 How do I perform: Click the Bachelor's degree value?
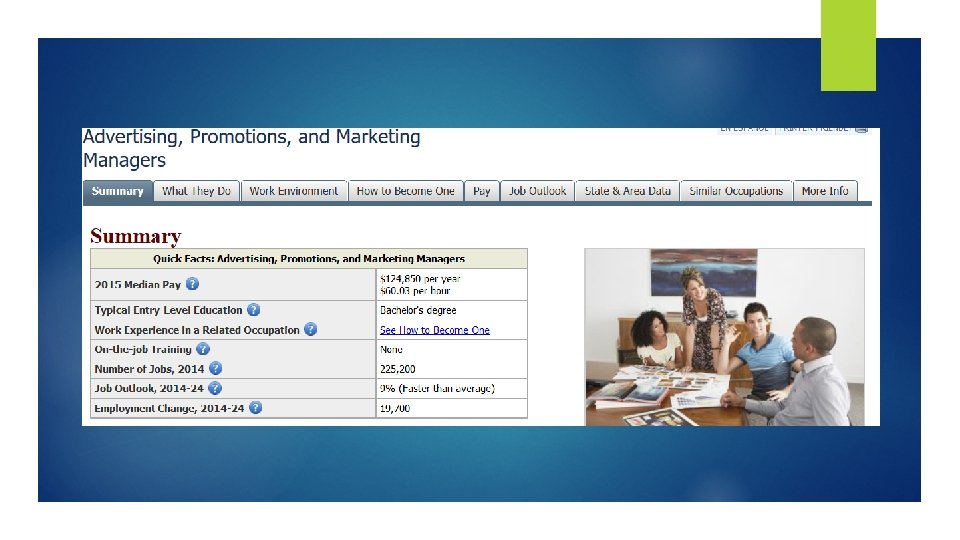[x=418, y=310]
